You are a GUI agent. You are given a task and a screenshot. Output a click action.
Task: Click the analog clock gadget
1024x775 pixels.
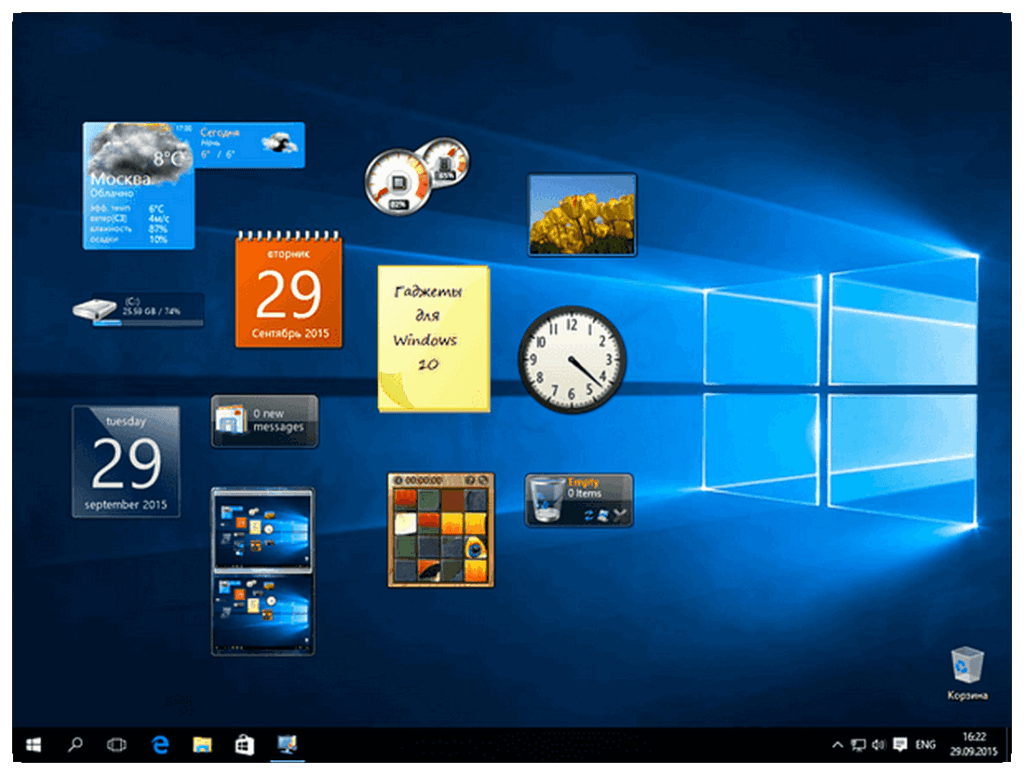(x=571, y=360)
